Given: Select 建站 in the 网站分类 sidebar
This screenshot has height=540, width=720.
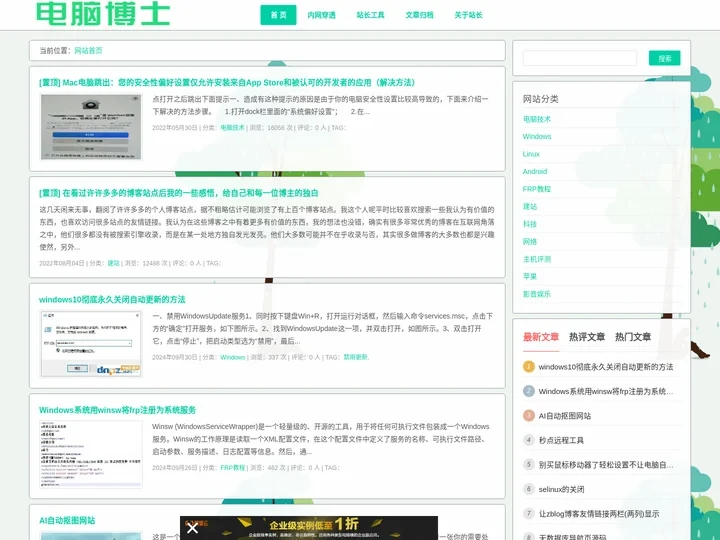Looking at the screenshot, I should pyautogui.click(x=530, y=207).
